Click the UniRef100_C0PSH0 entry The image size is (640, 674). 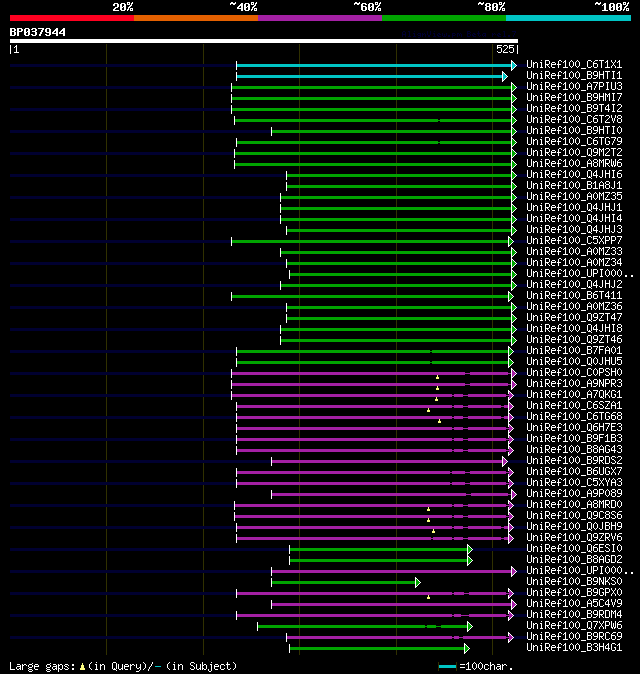coord(574,373)
